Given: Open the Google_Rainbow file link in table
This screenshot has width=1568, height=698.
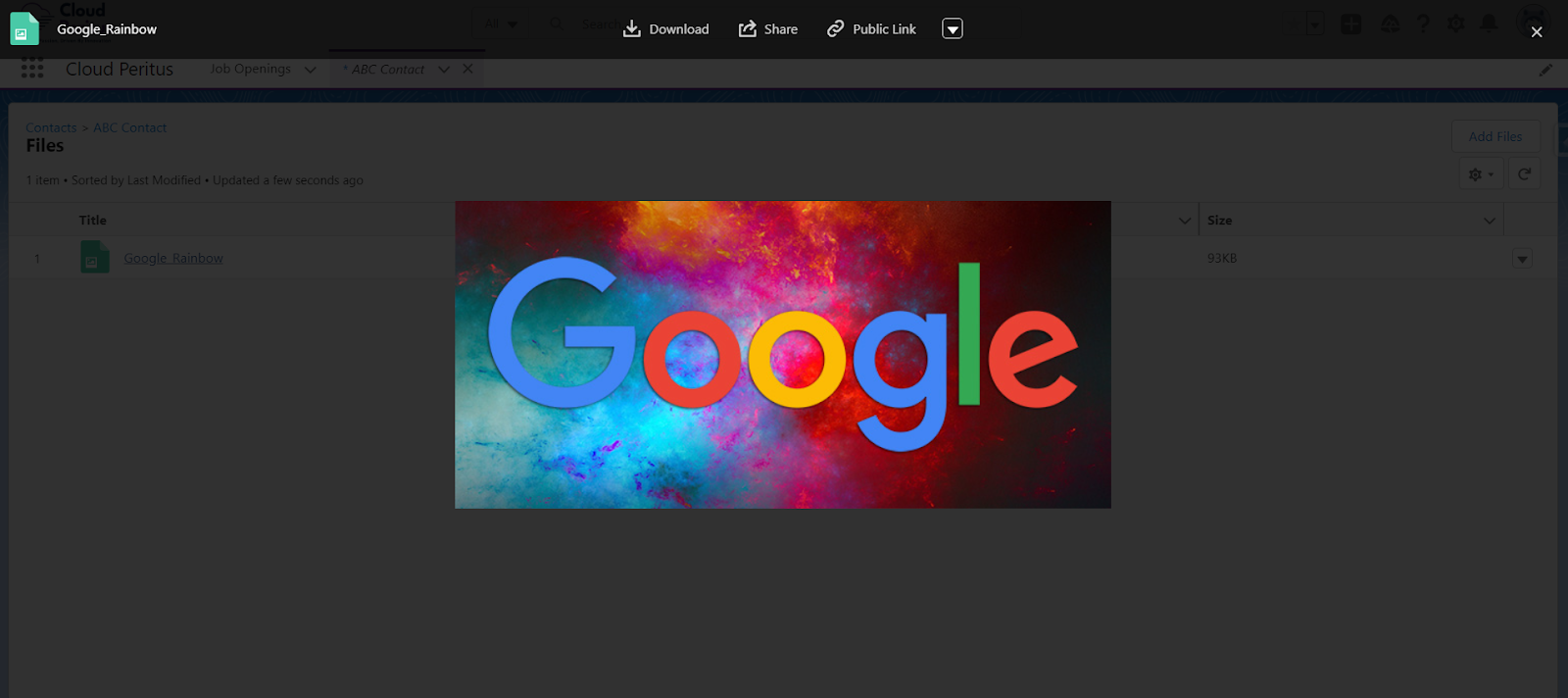Looking at the screenshot, I should click(x=173, y=258).
